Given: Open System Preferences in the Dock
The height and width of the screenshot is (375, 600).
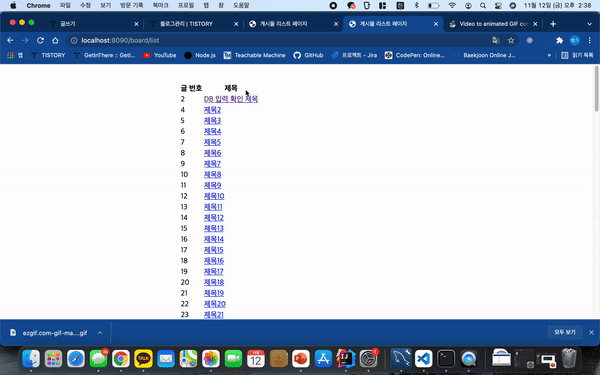Looking at the screenshot, I should (368, 359).
